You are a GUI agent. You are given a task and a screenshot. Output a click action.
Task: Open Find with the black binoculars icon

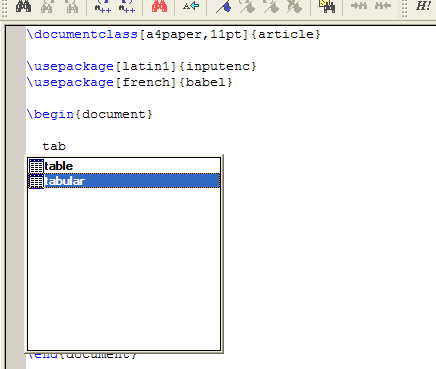(24, 7)
